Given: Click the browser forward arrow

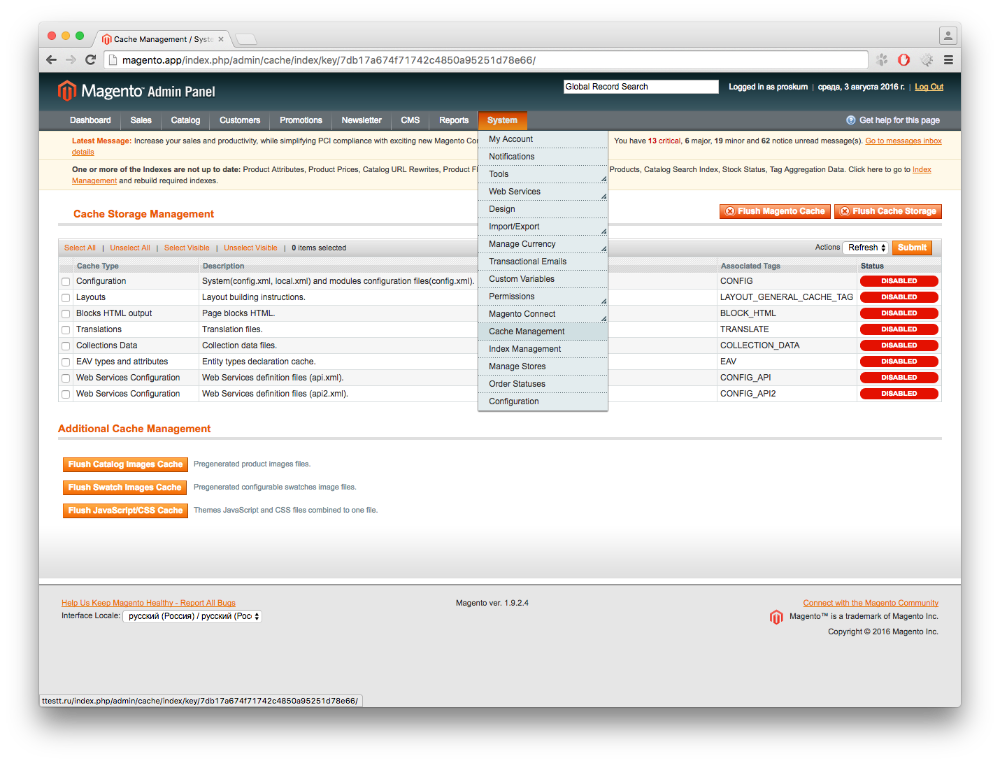Looking at the screenshot, I should coord(71,60).
